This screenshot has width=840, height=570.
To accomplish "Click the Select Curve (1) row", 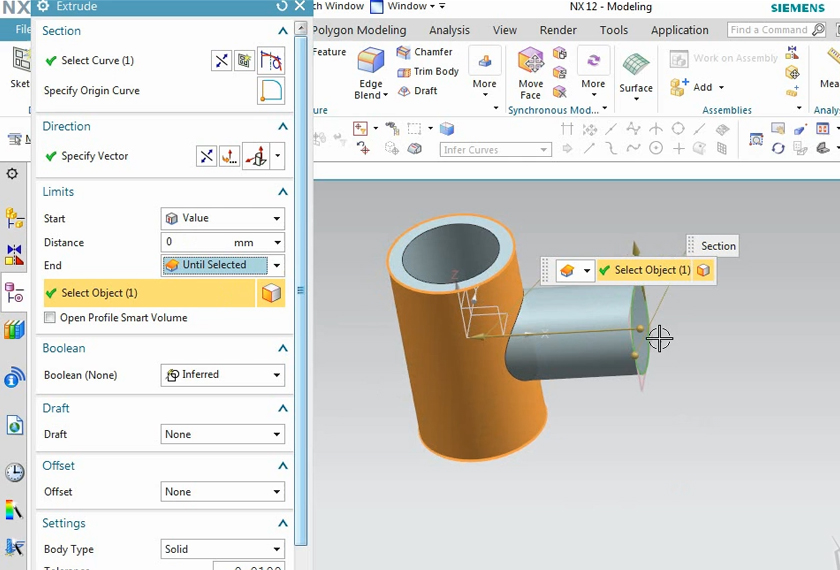I will [x=97, y=61].
